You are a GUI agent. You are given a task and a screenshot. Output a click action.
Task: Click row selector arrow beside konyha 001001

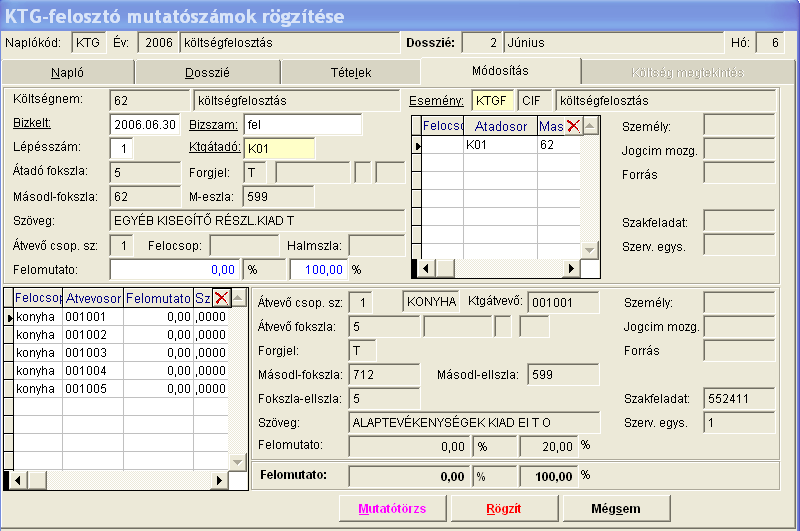click(9, 317)
